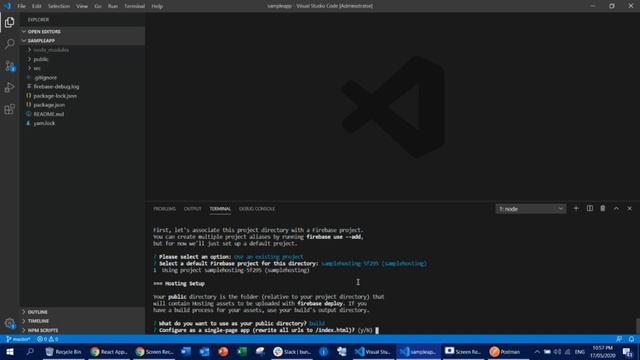The image size is (640, 360).
Task: Kill the terminal with the trash icon
Action: (603, 209)
